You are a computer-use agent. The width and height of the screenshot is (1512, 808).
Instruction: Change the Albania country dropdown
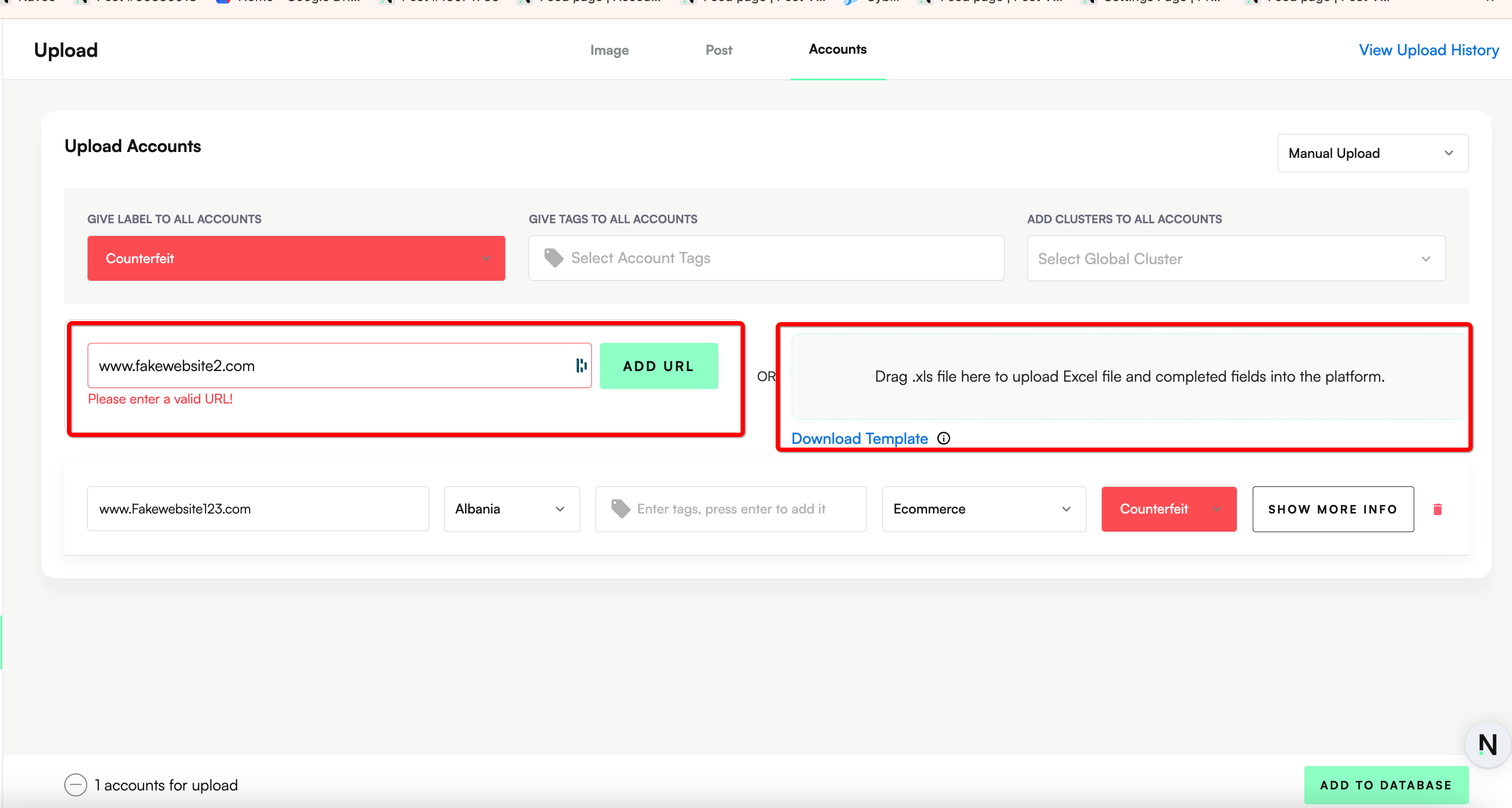point(511,509)
